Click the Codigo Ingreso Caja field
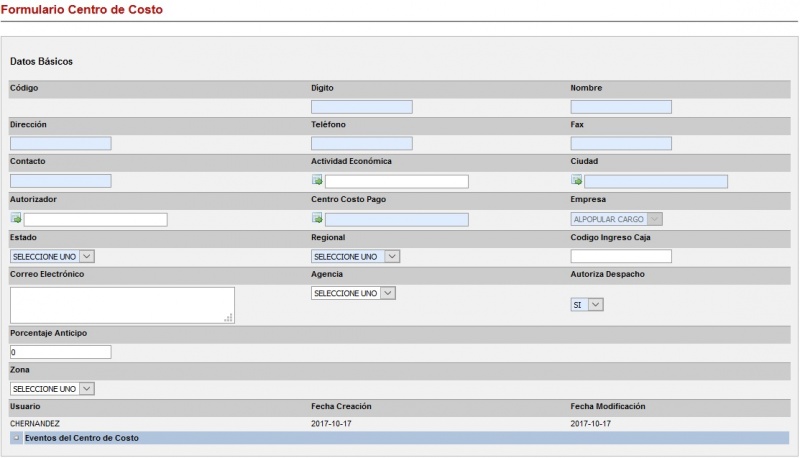Screen dimensions: 800x458 tap(621, 257)
